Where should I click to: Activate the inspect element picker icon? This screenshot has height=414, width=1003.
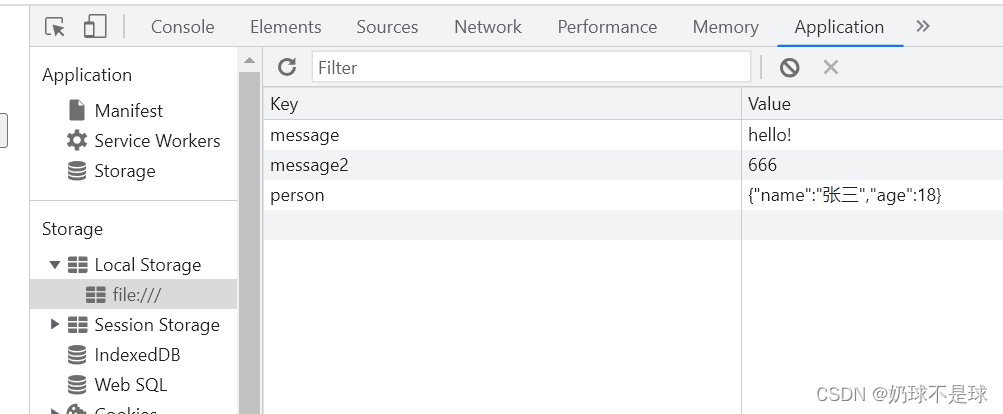tap(55, 27)
